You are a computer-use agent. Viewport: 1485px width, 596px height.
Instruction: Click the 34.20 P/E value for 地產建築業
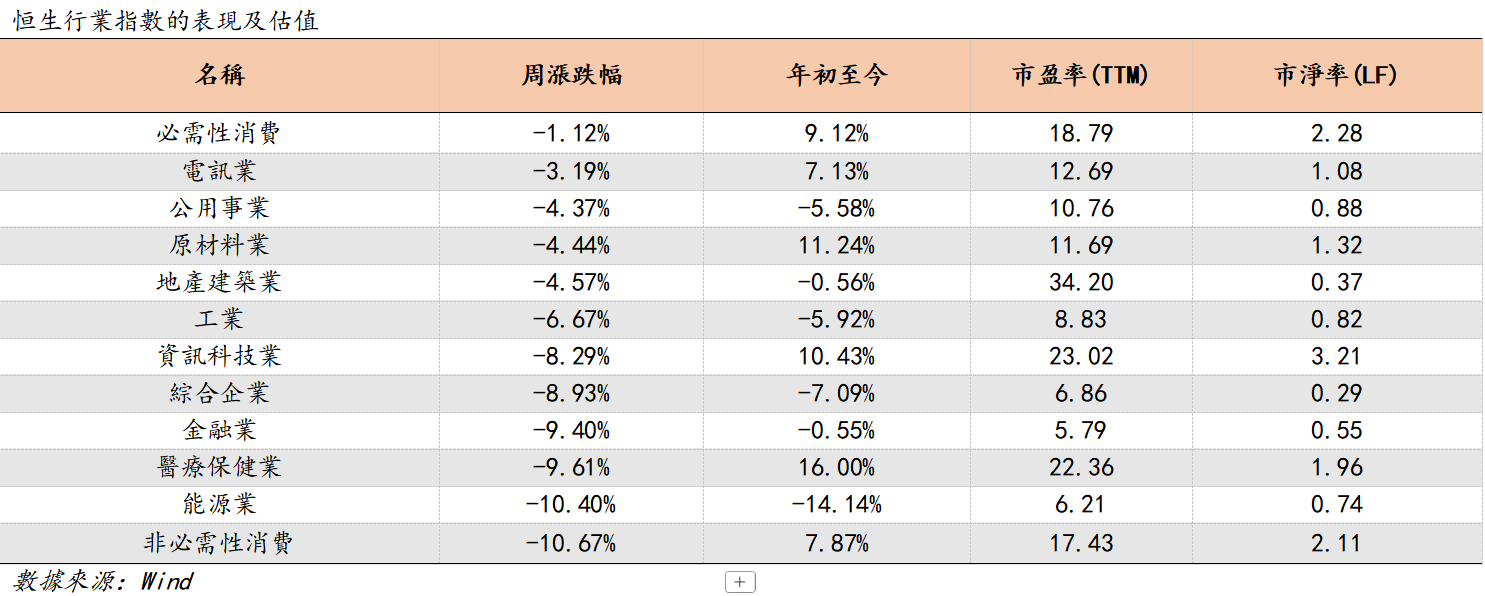(x=1081, y=282)
